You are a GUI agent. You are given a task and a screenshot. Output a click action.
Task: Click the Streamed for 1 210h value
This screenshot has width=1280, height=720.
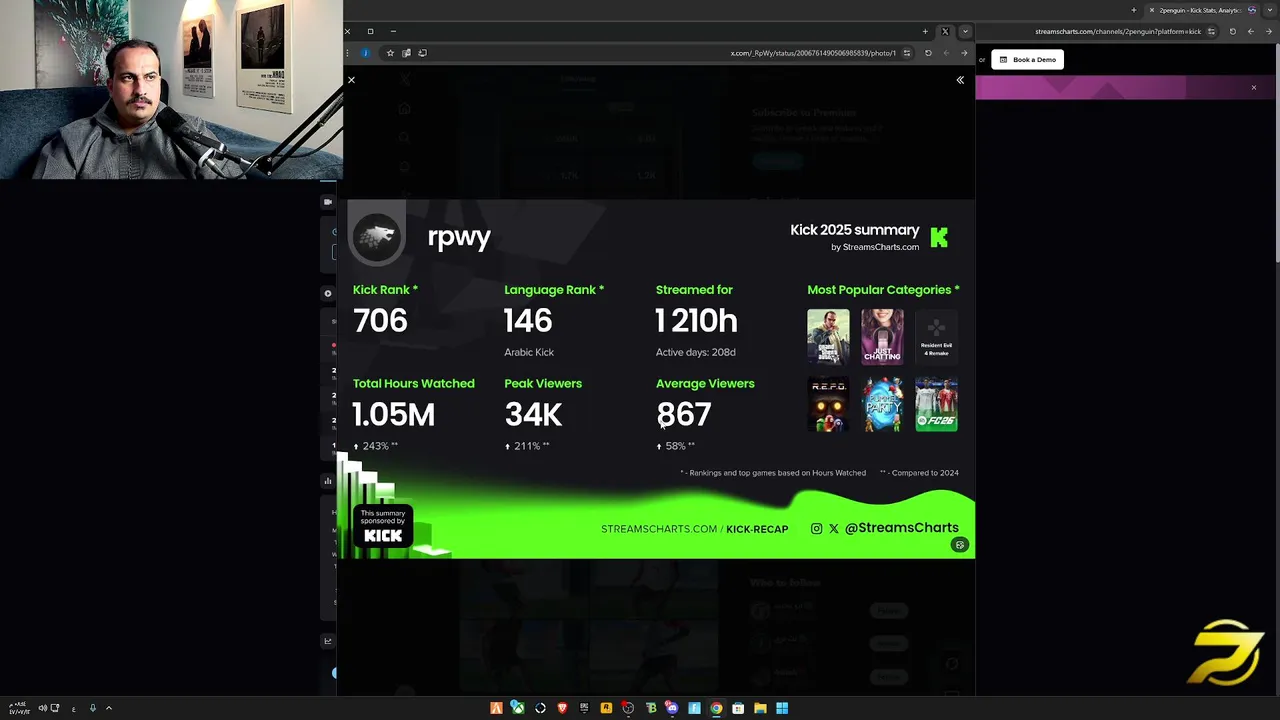pyautogui.click(x=696, y=321)
